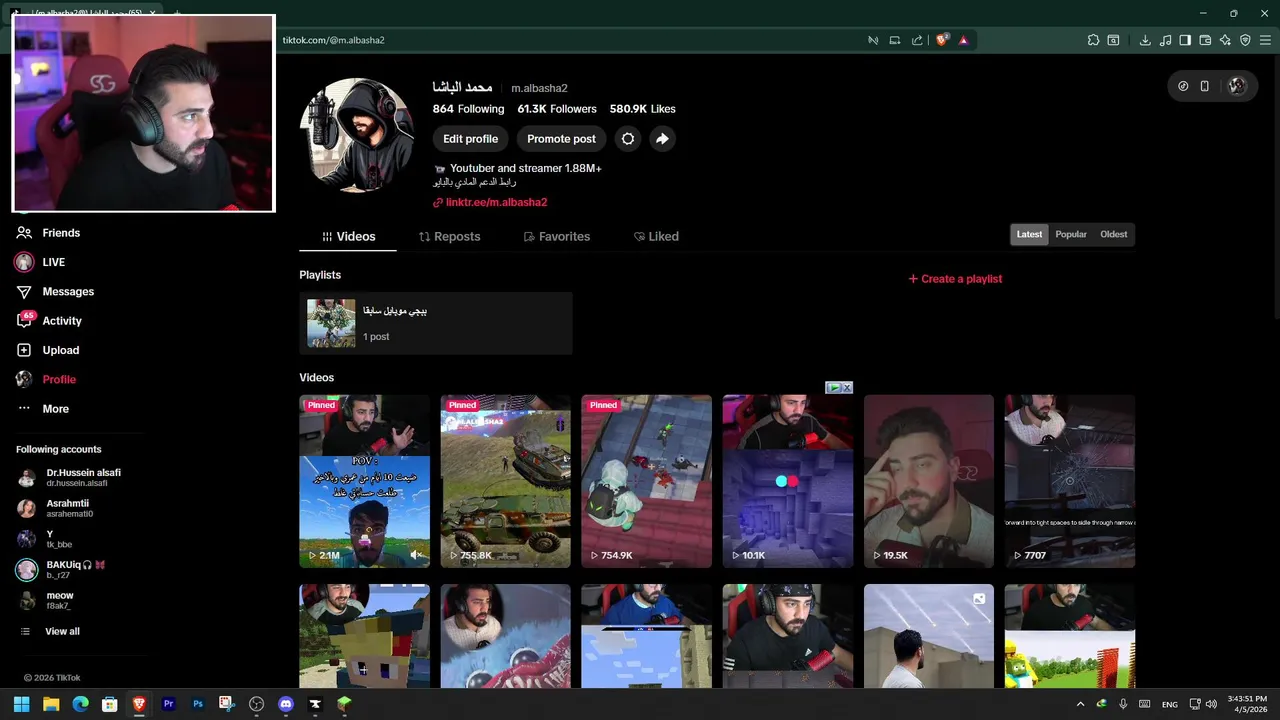Sort videos by Oldest
The width and height of the screenshot is (1280, 720).
[x=1114, y=235]
